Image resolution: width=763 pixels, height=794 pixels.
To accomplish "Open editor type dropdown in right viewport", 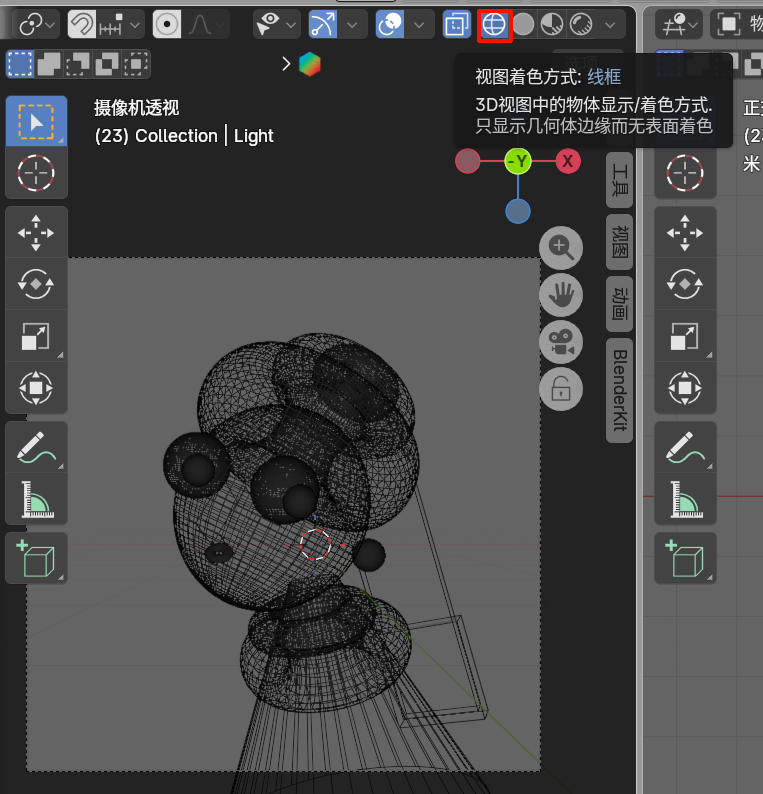I will coord(679,25).
